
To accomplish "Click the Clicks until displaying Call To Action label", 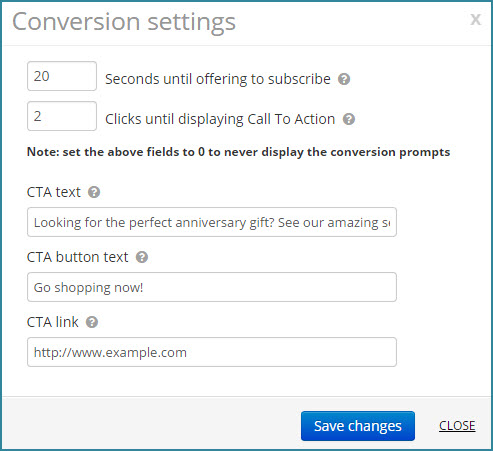I will pos(220,119).
